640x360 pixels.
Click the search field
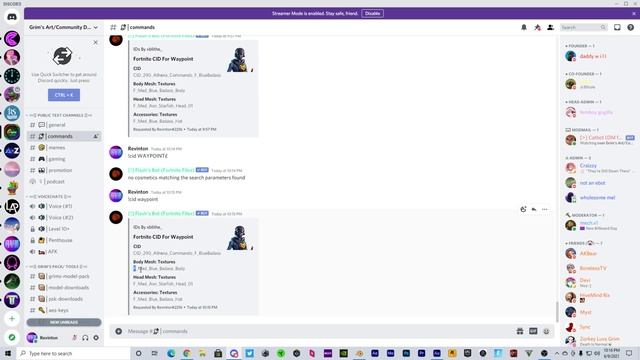[583, 27]
